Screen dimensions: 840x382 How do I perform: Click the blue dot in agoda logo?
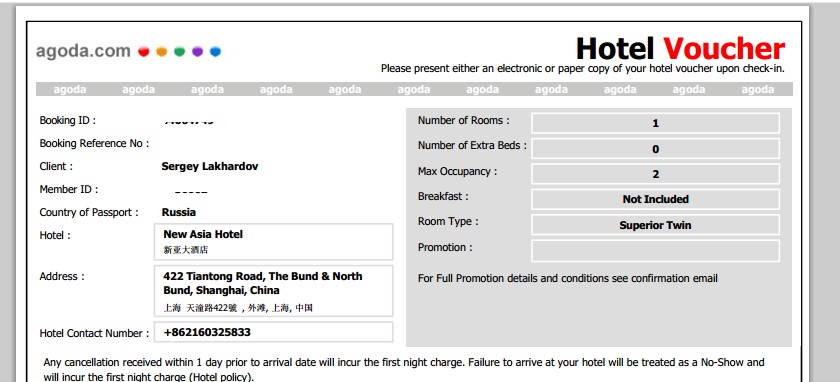tap(215, 51)
